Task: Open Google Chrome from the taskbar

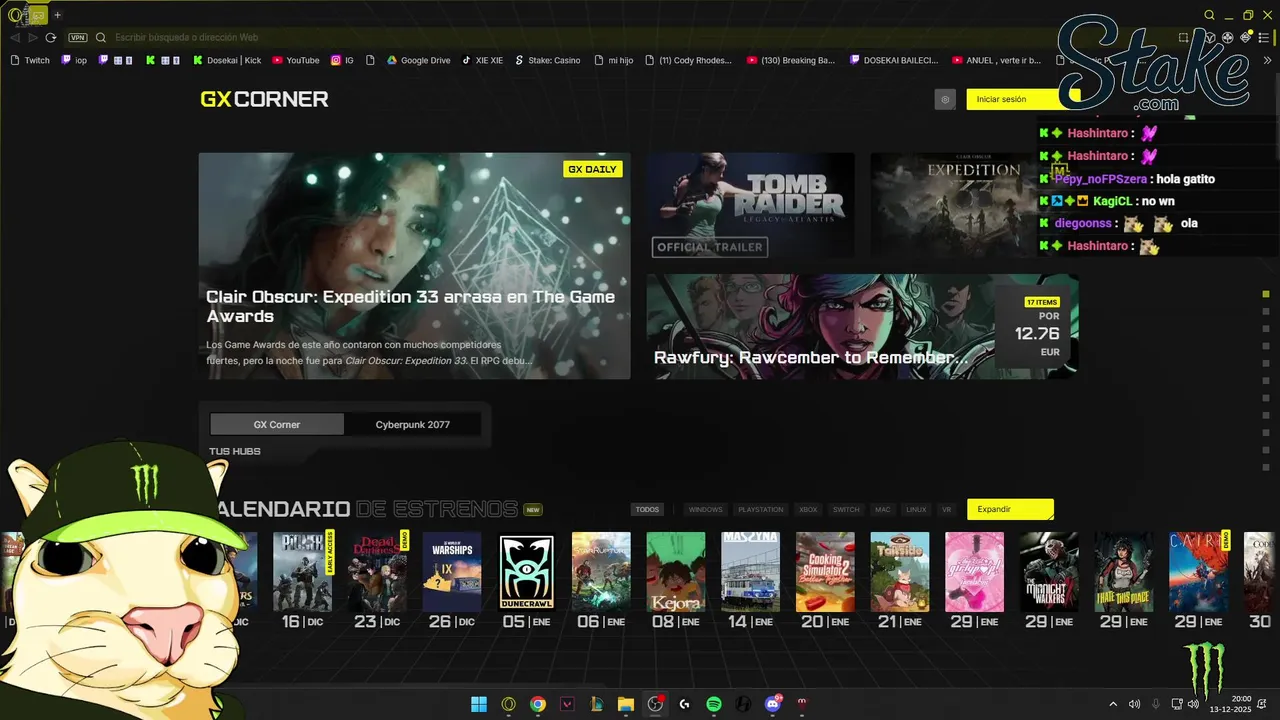Action: (x=538, y=704)
